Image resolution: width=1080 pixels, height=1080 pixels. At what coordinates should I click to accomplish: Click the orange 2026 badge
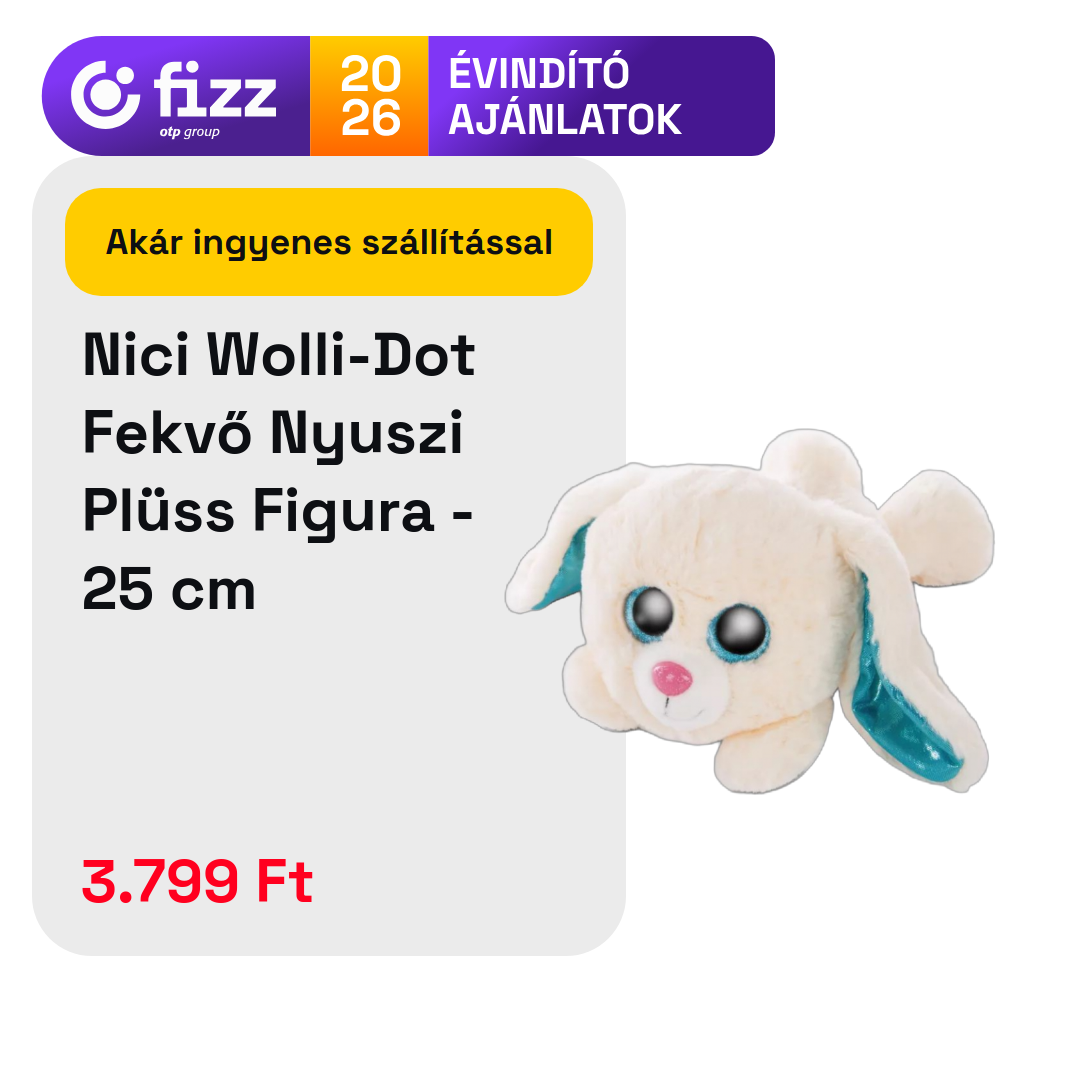tap(370, 96)
